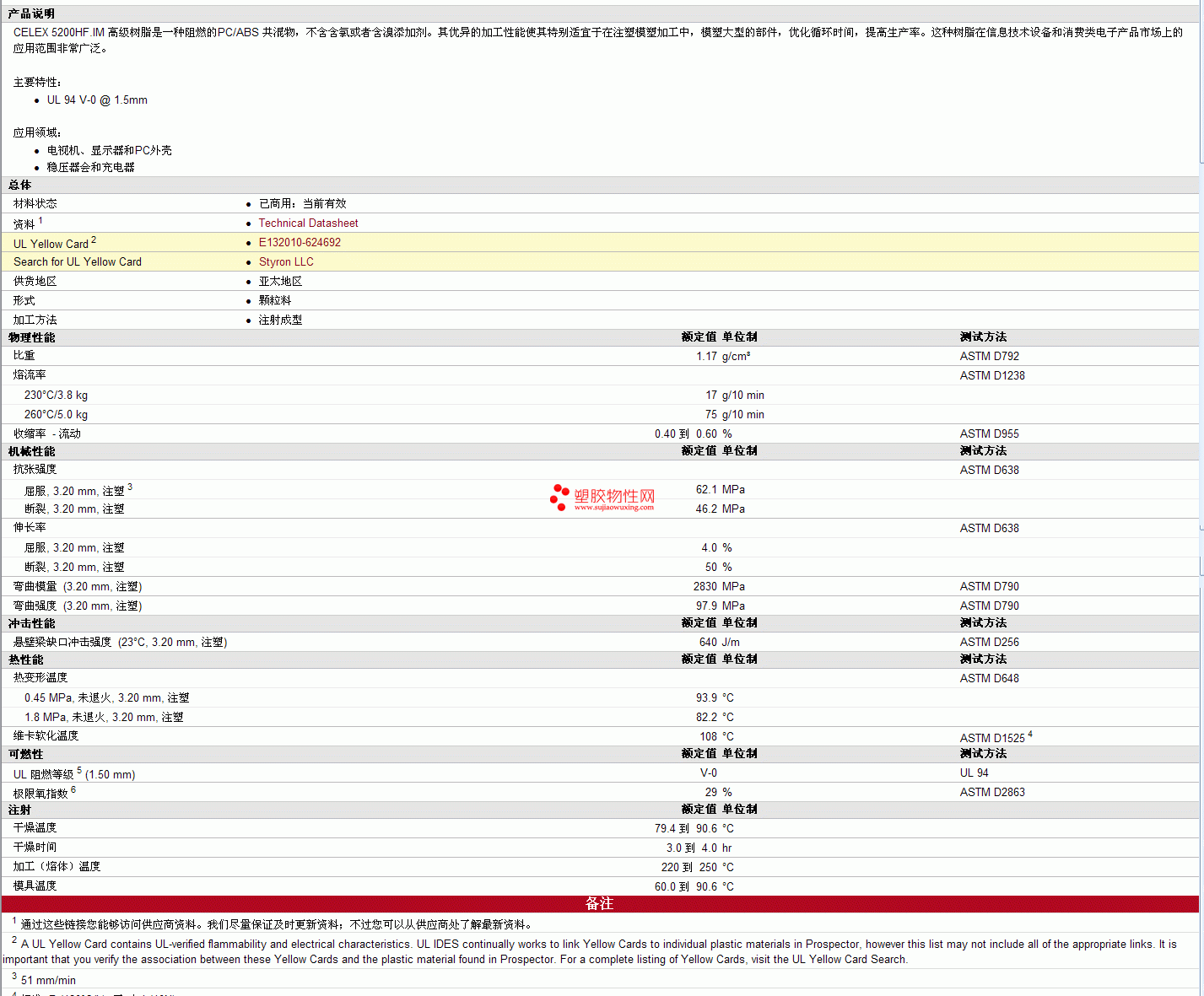Open UL Yellow Card E132010-624692 link
This screenshot has height=996, width=1204.
tap(300, 243)
